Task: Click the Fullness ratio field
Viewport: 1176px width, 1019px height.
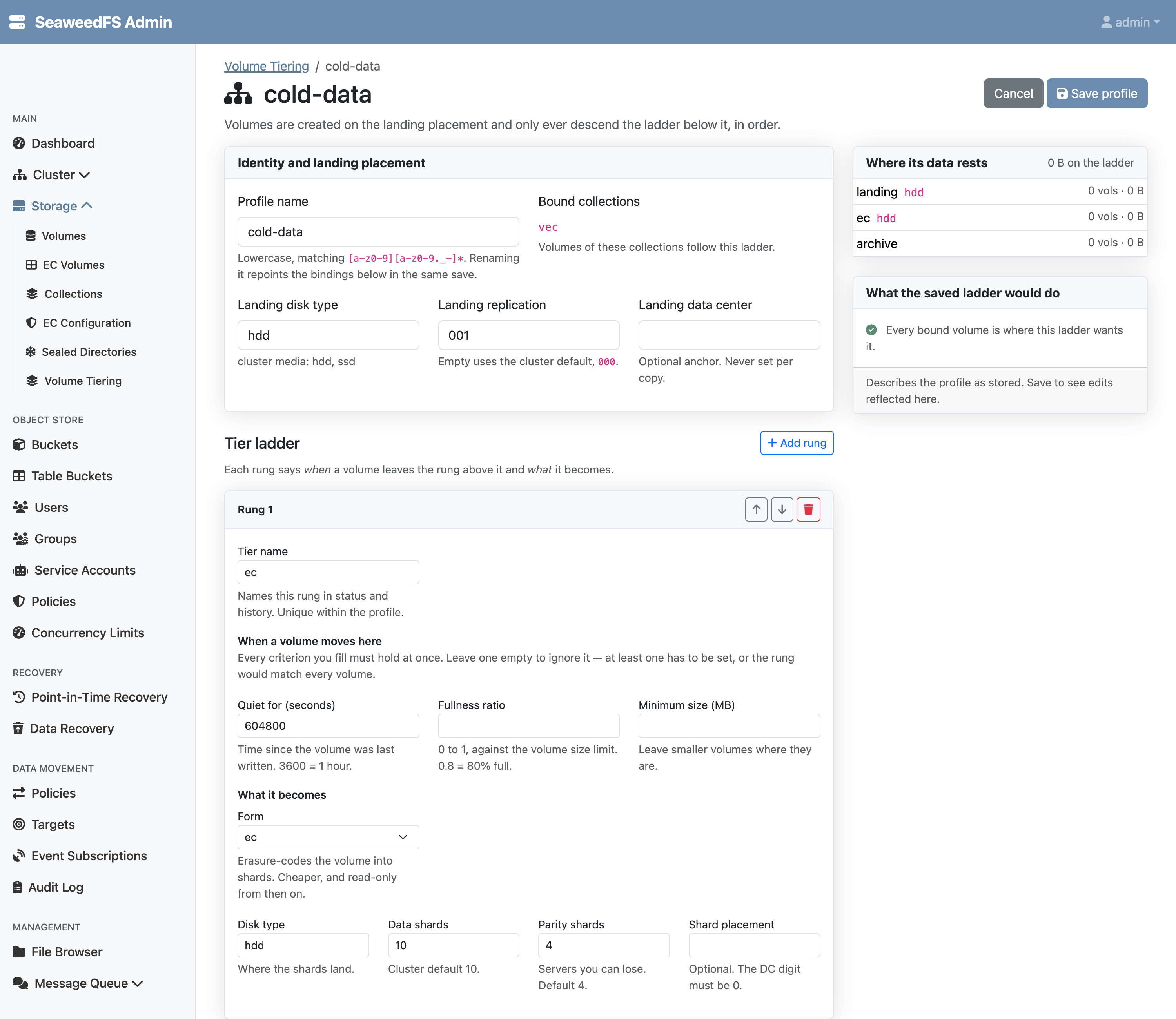Action: [528, 726]
